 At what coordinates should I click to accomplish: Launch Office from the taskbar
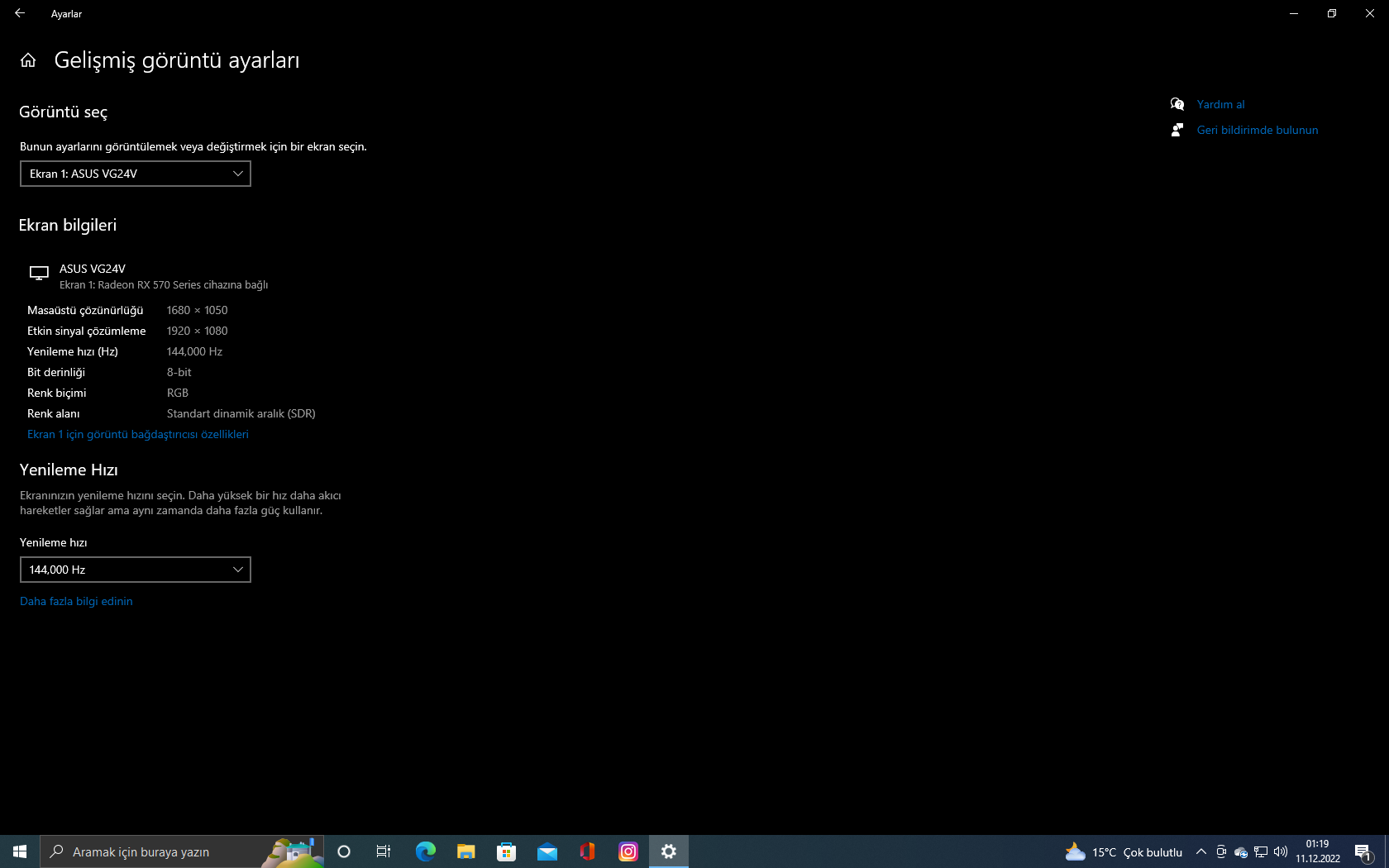[587, 851]
